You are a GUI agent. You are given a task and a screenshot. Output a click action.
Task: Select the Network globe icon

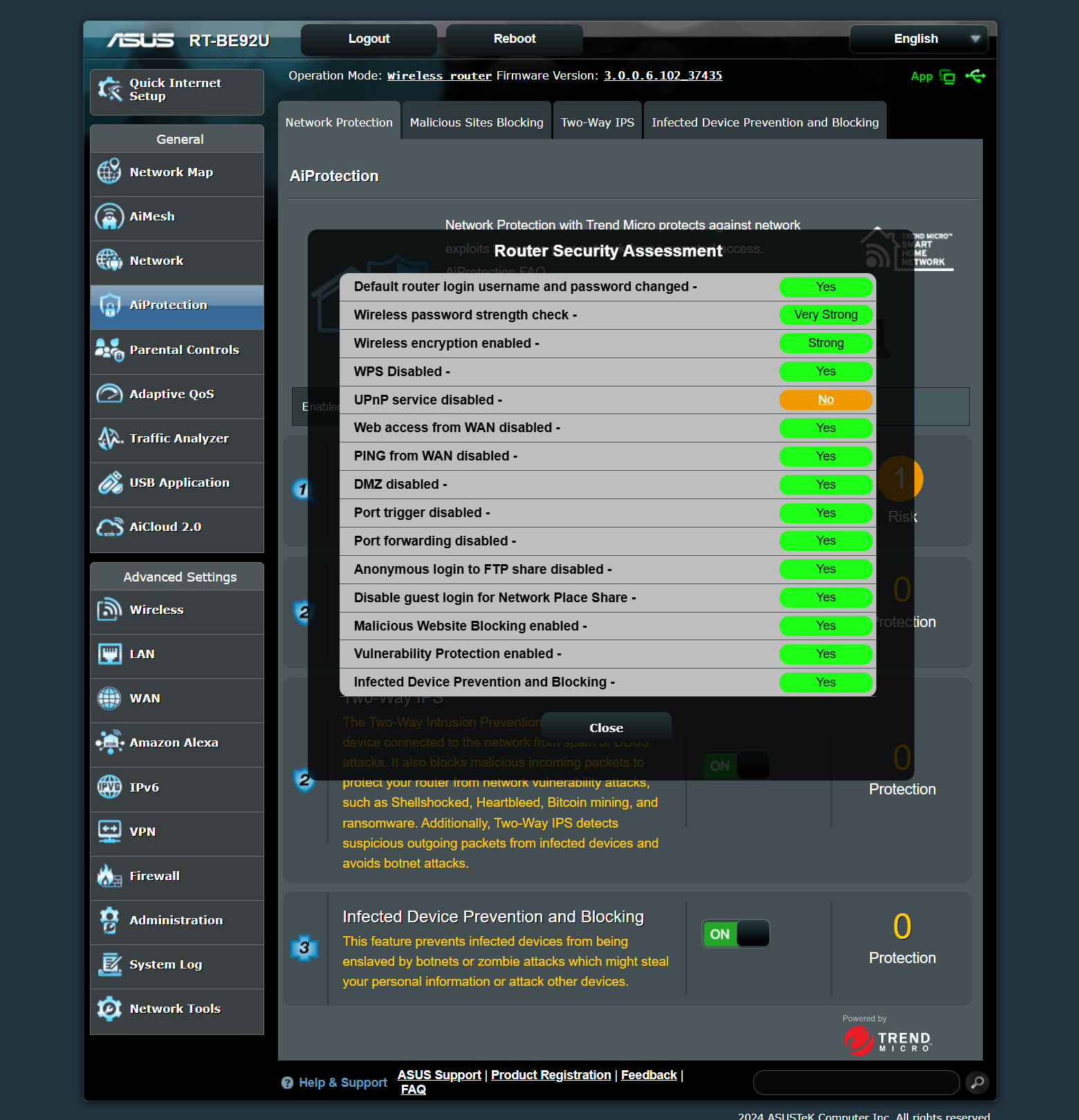coord(109,261)
